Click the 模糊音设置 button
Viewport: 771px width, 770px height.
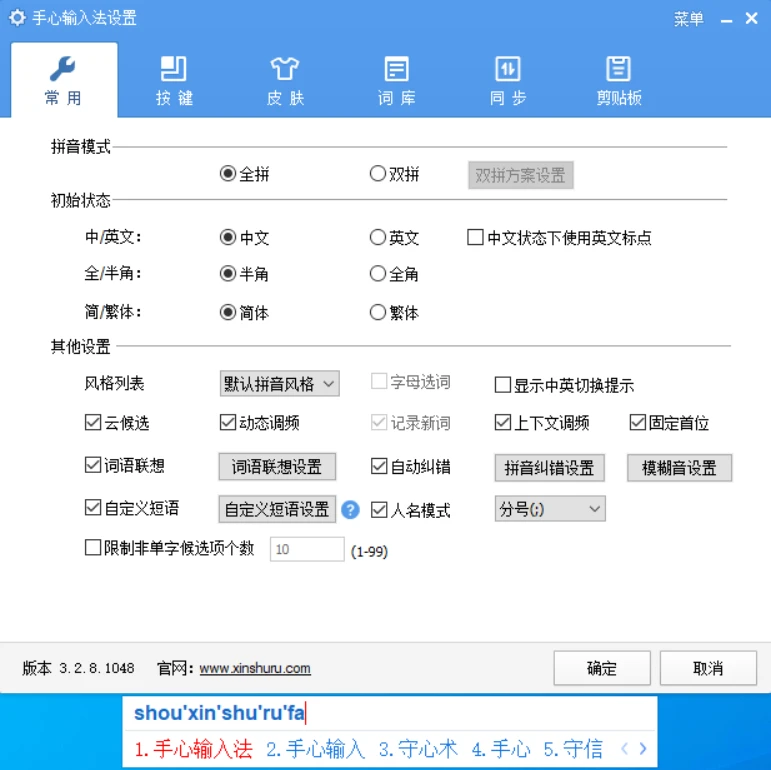(x=679, y=468)
